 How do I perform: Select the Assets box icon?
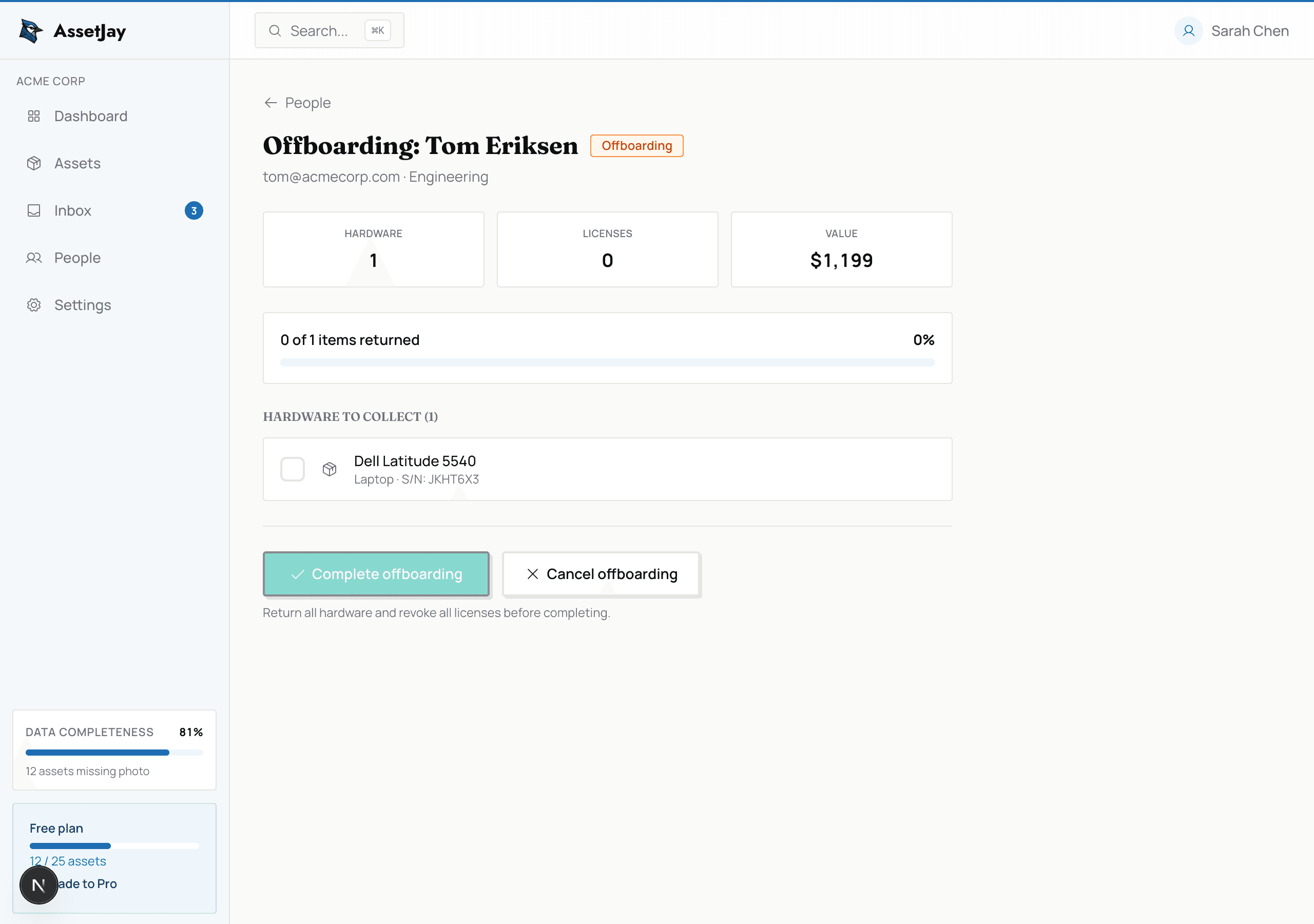point(34,163)
